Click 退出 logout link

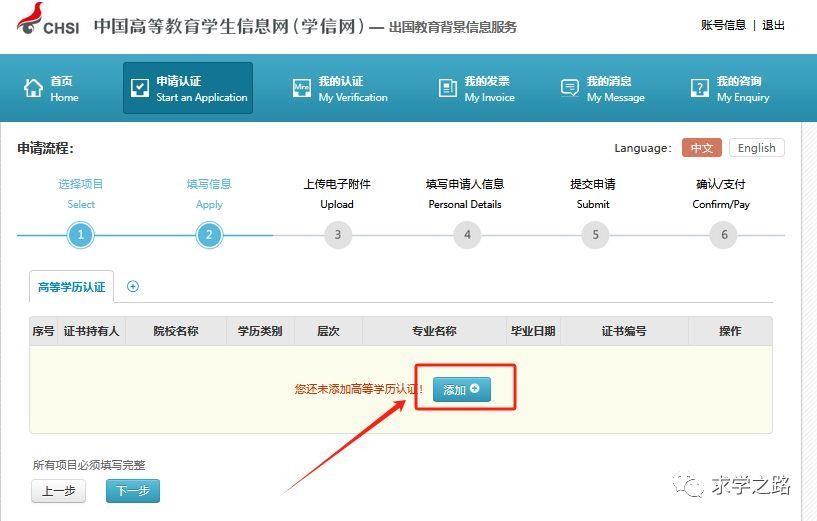click(x=773, y=25)
